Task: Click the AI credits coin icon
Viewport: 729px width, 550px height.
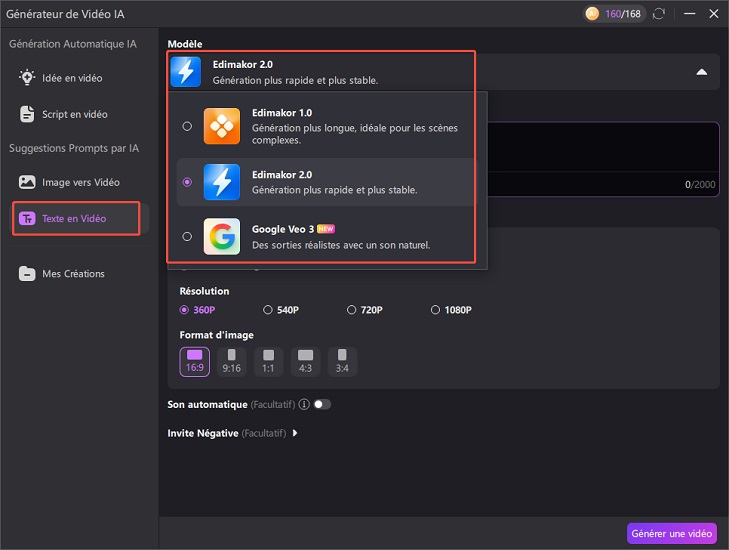Action: [592, 14]
